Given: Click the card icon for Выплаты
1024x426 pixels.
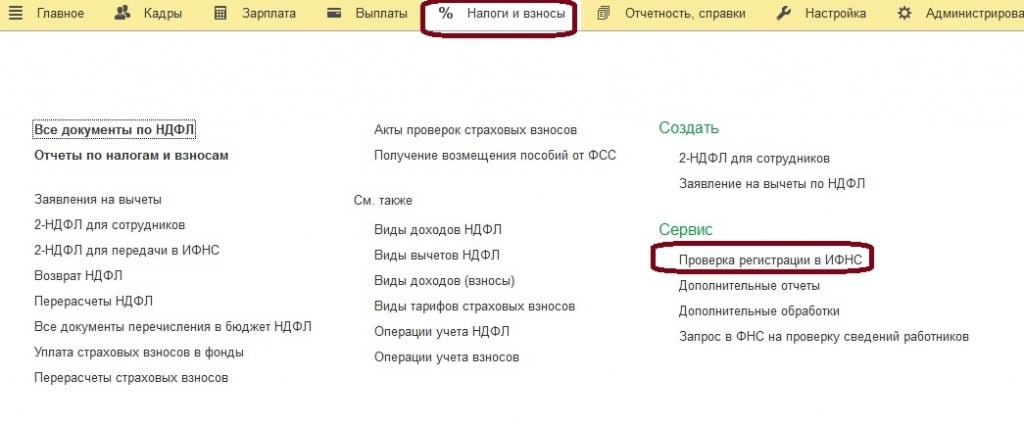Looking at the screenshot, I should (335, 14).
